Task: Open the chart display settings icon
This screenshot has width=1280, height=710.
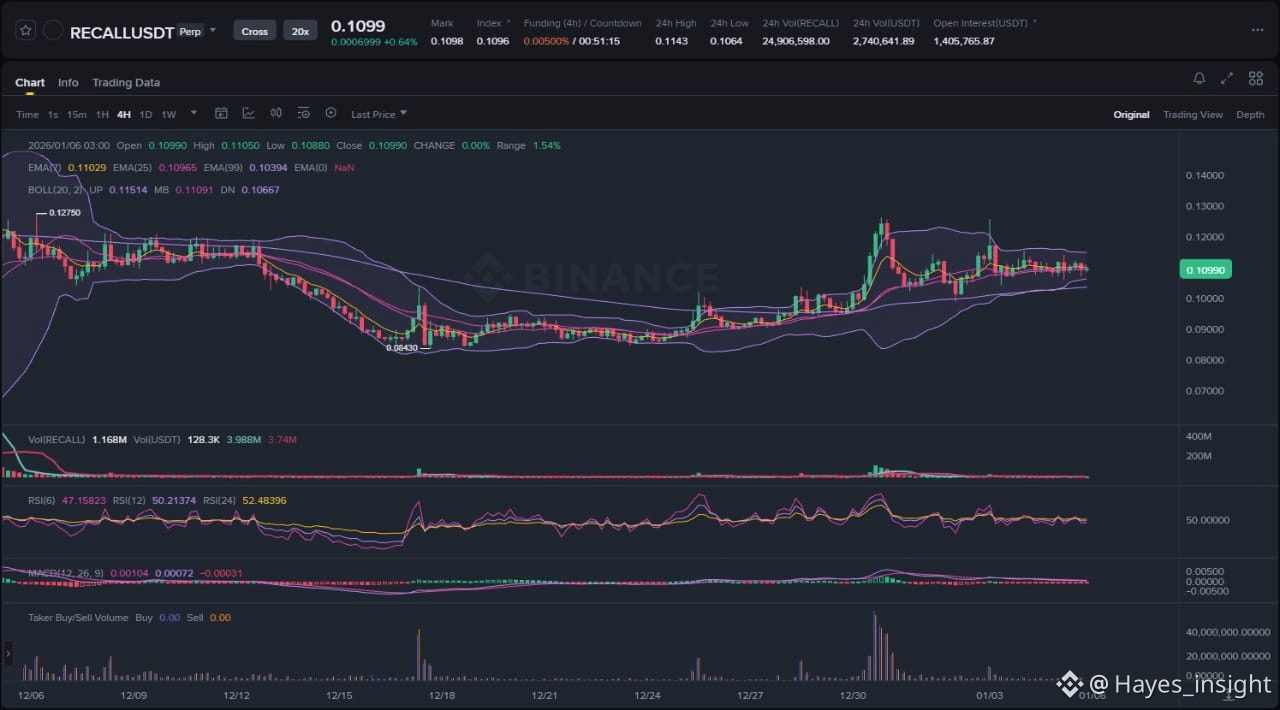Action: [303, 114]
